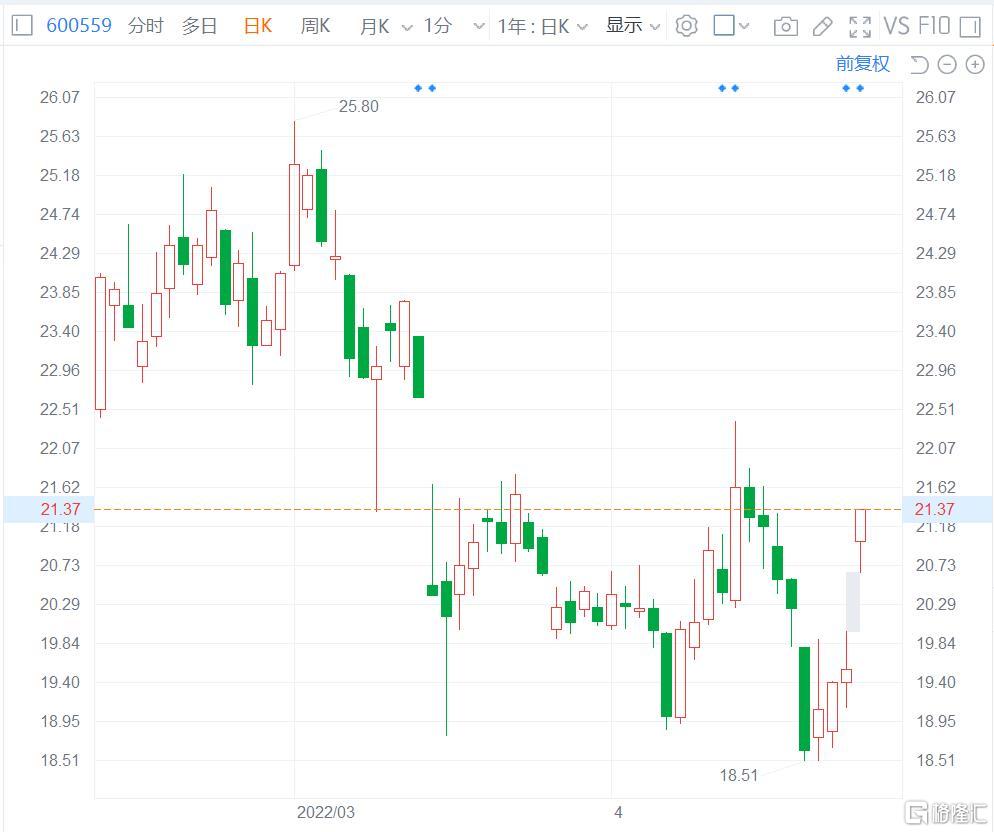Image resolution: width=994 pixels, height=832 pixels.
Task: Click the middle blue diamond event marker pair
Action: click(728, 88)
